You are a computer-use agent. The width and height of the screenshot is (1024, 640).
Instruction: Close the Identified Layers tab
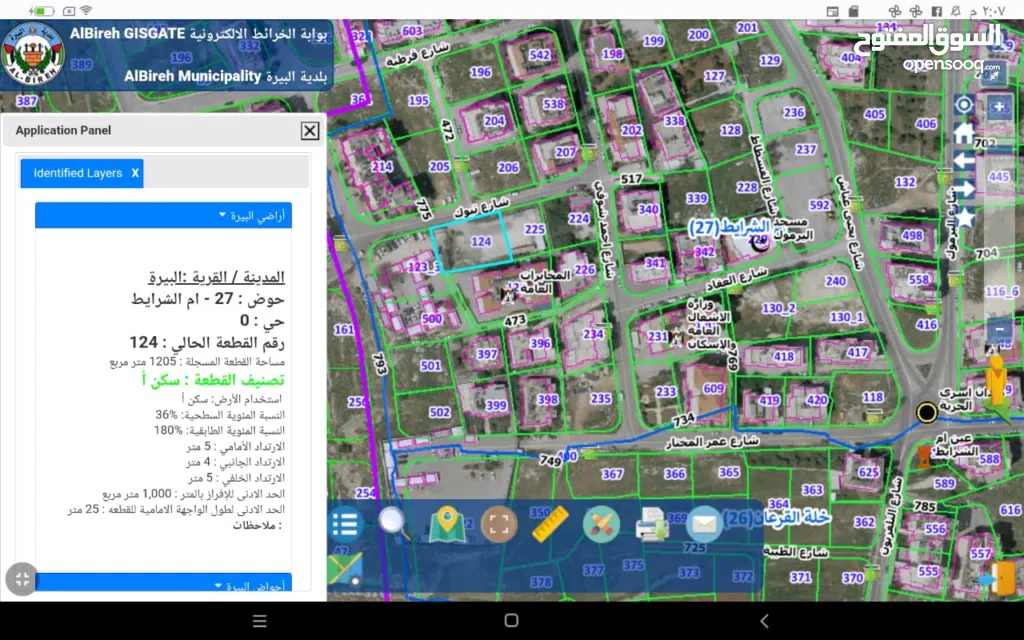pyautogui.click(x=135, y=173)
